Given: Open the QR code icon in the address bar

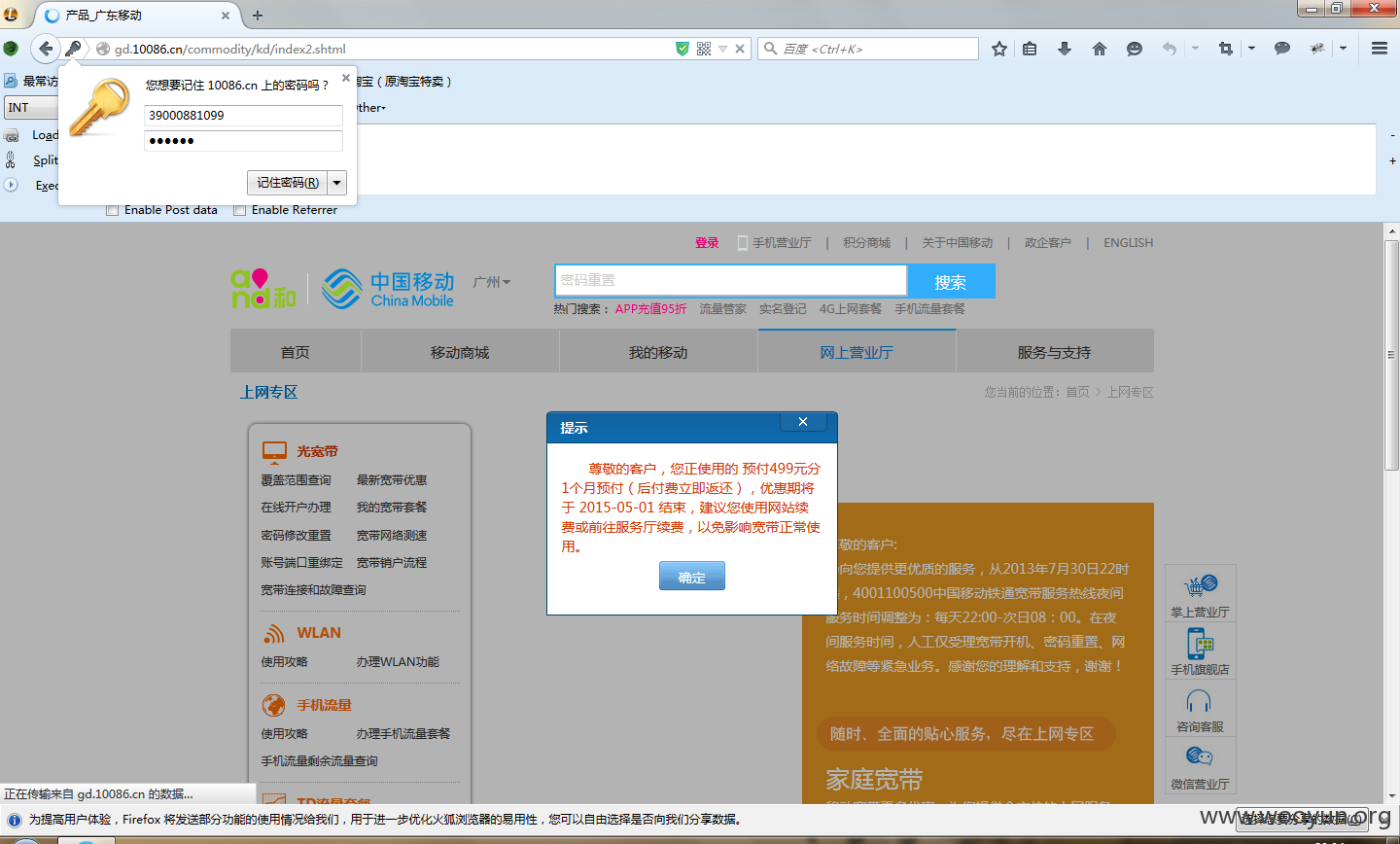Looking at the screenshot, I should point(704,49).
